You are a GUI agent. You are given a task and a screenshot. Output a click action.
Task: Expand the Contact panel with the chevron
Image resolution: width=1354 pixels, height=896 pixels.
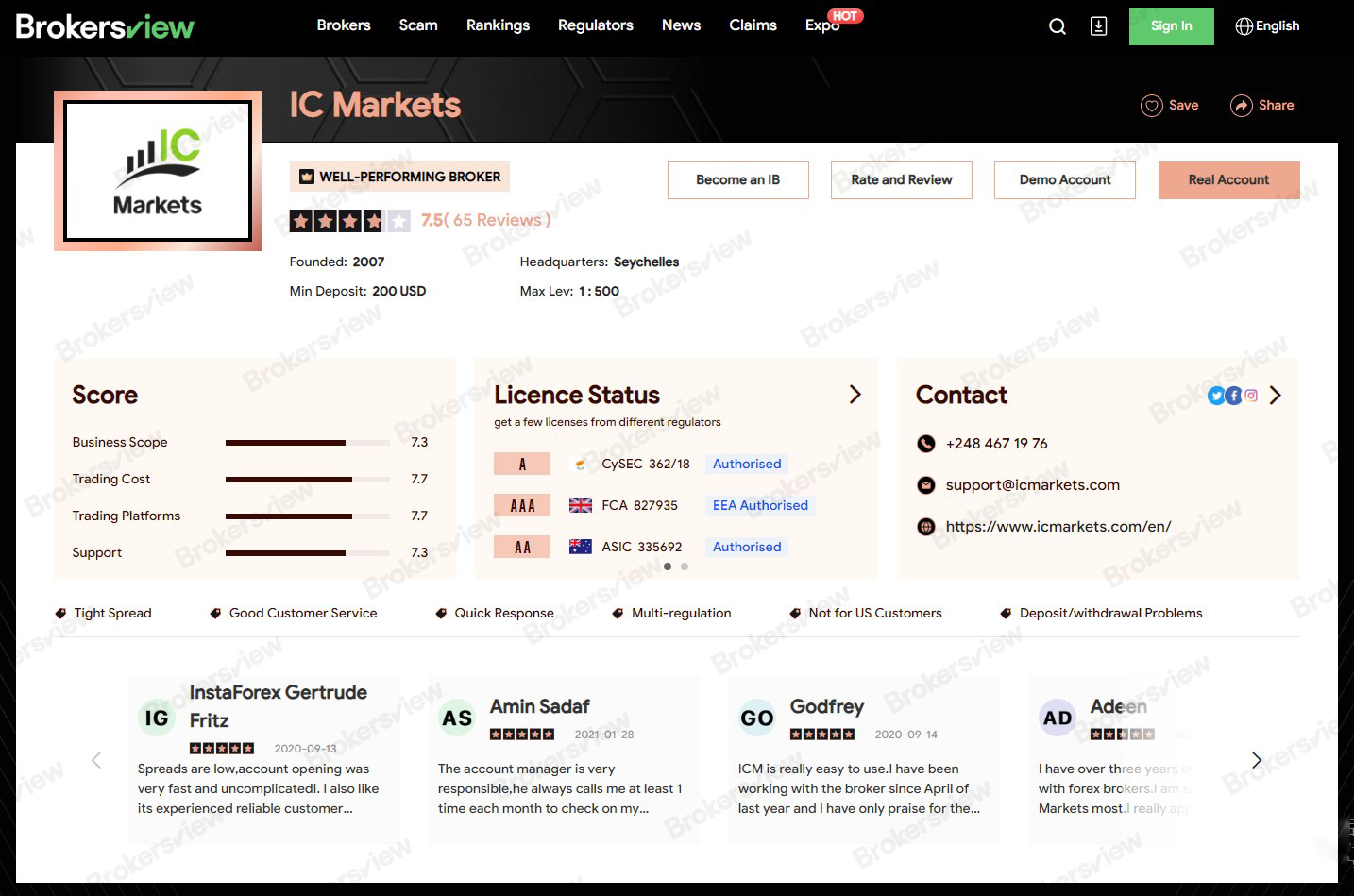1276,396
